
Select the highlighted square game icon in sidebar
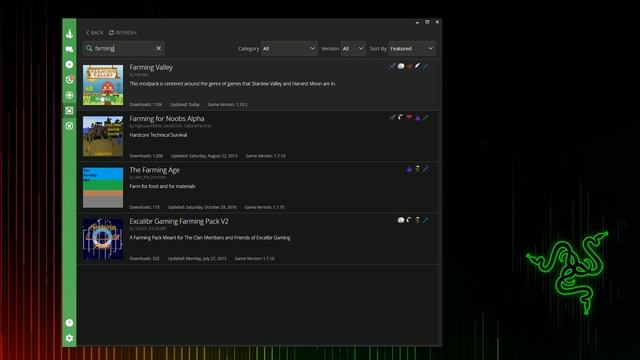click(x=69, y=110)
